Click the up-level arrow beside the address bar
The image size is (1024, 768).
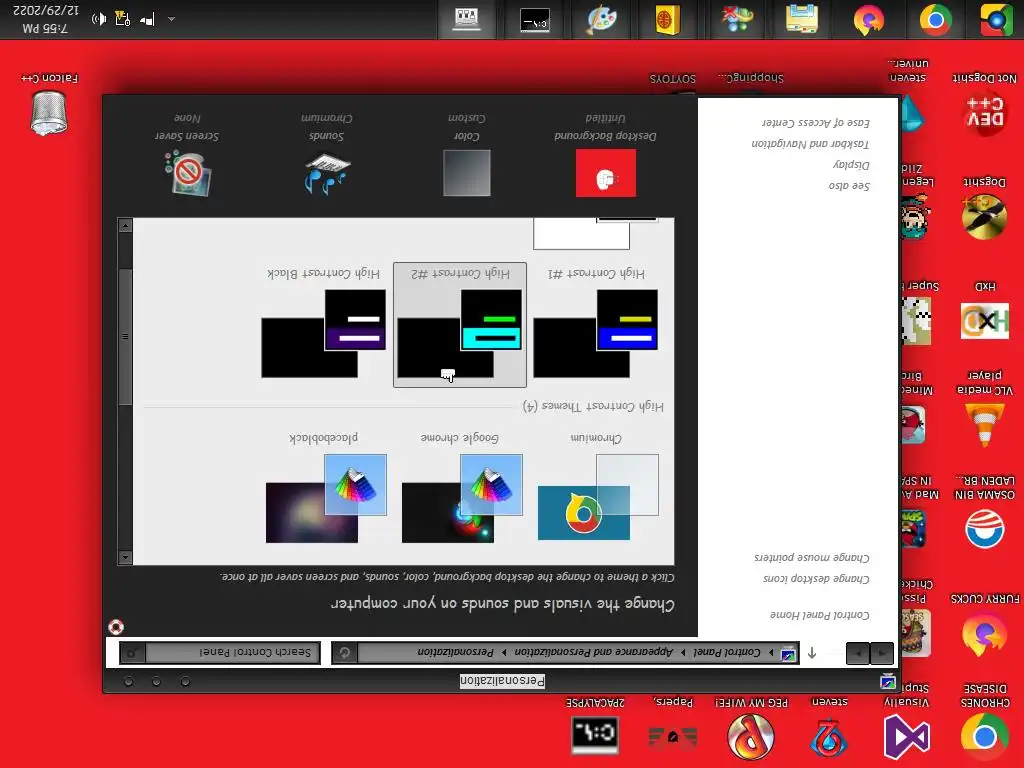coord(812,652)
